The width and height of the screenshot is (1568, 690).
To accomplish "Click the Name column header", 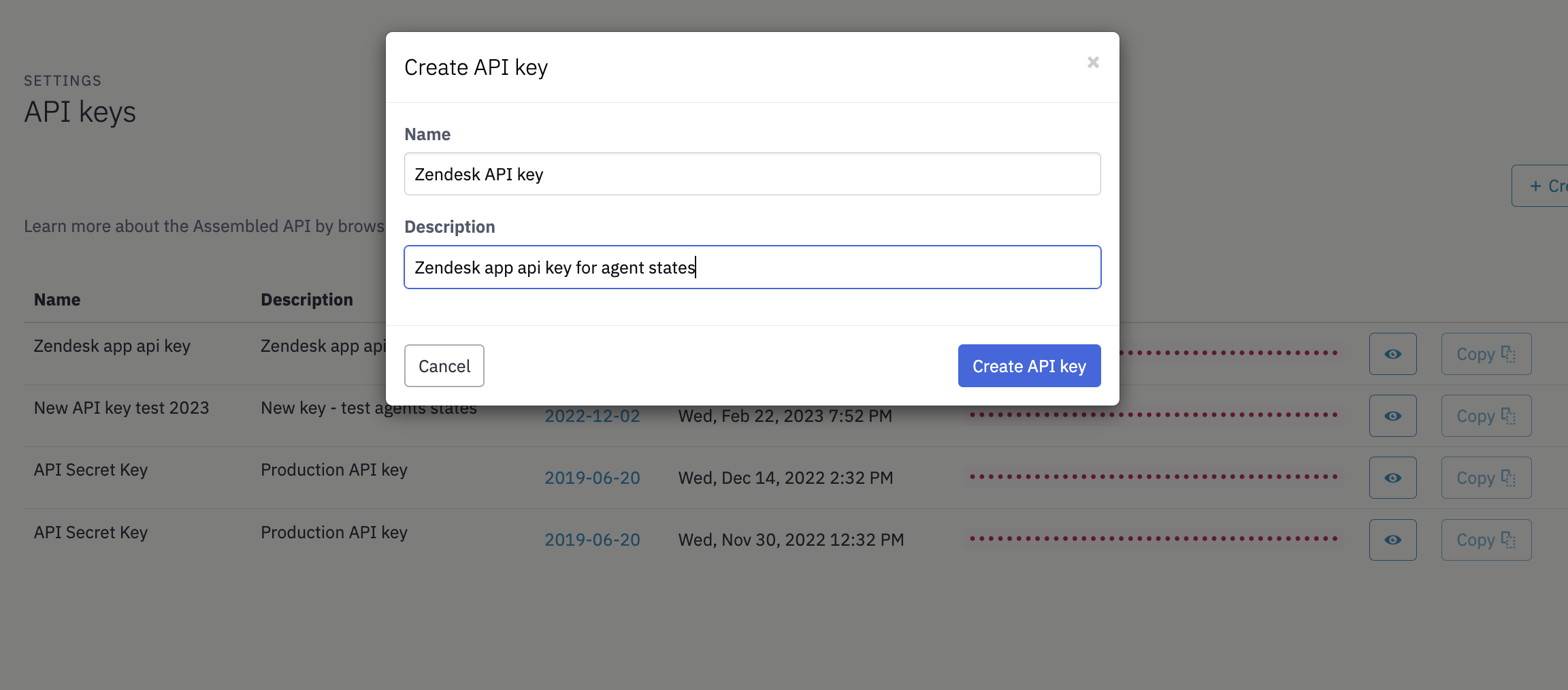I will point(57,300).
